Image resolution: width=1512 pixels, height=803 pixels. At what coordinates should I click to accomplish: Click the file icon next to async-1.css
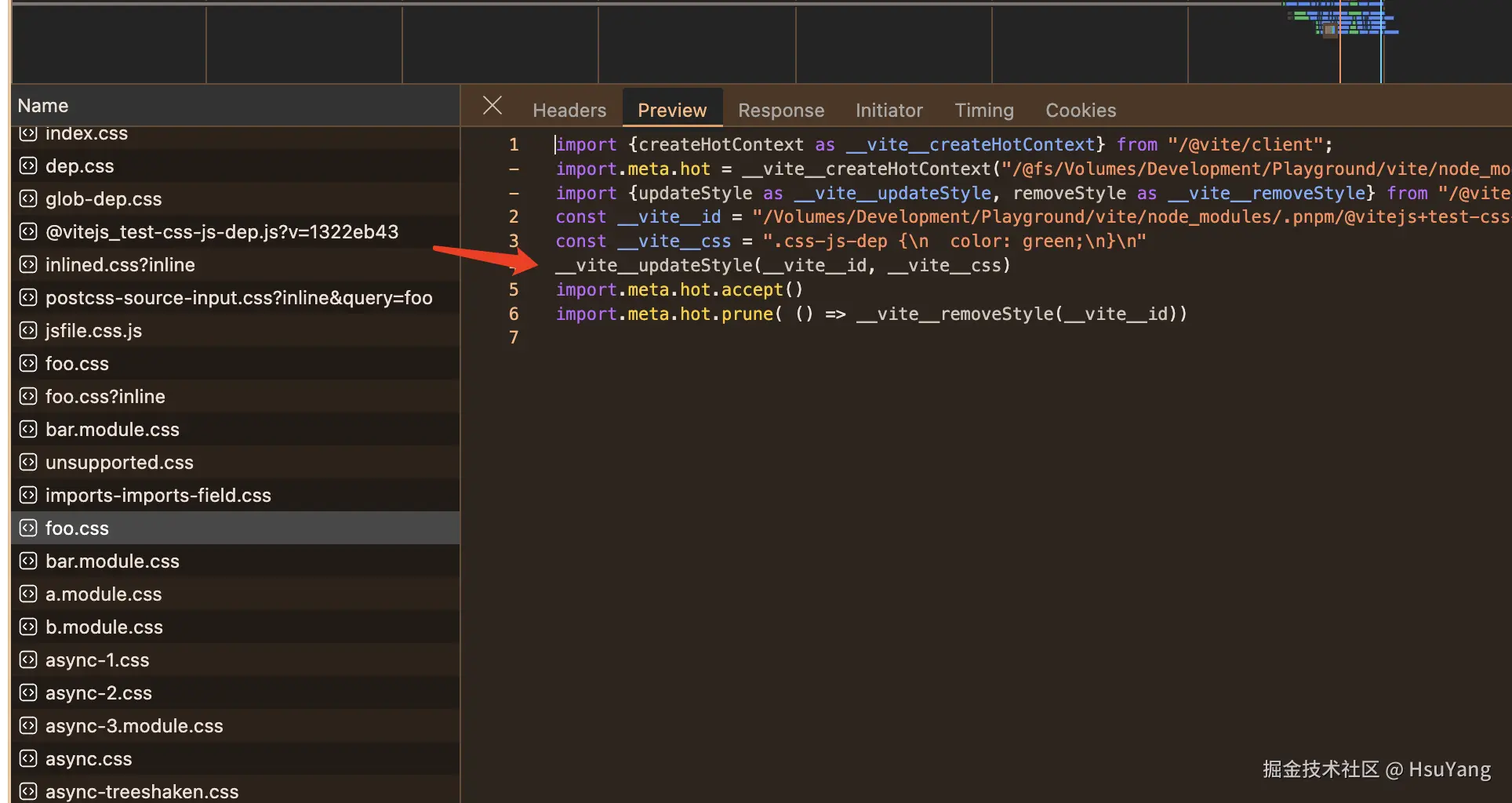28,660
